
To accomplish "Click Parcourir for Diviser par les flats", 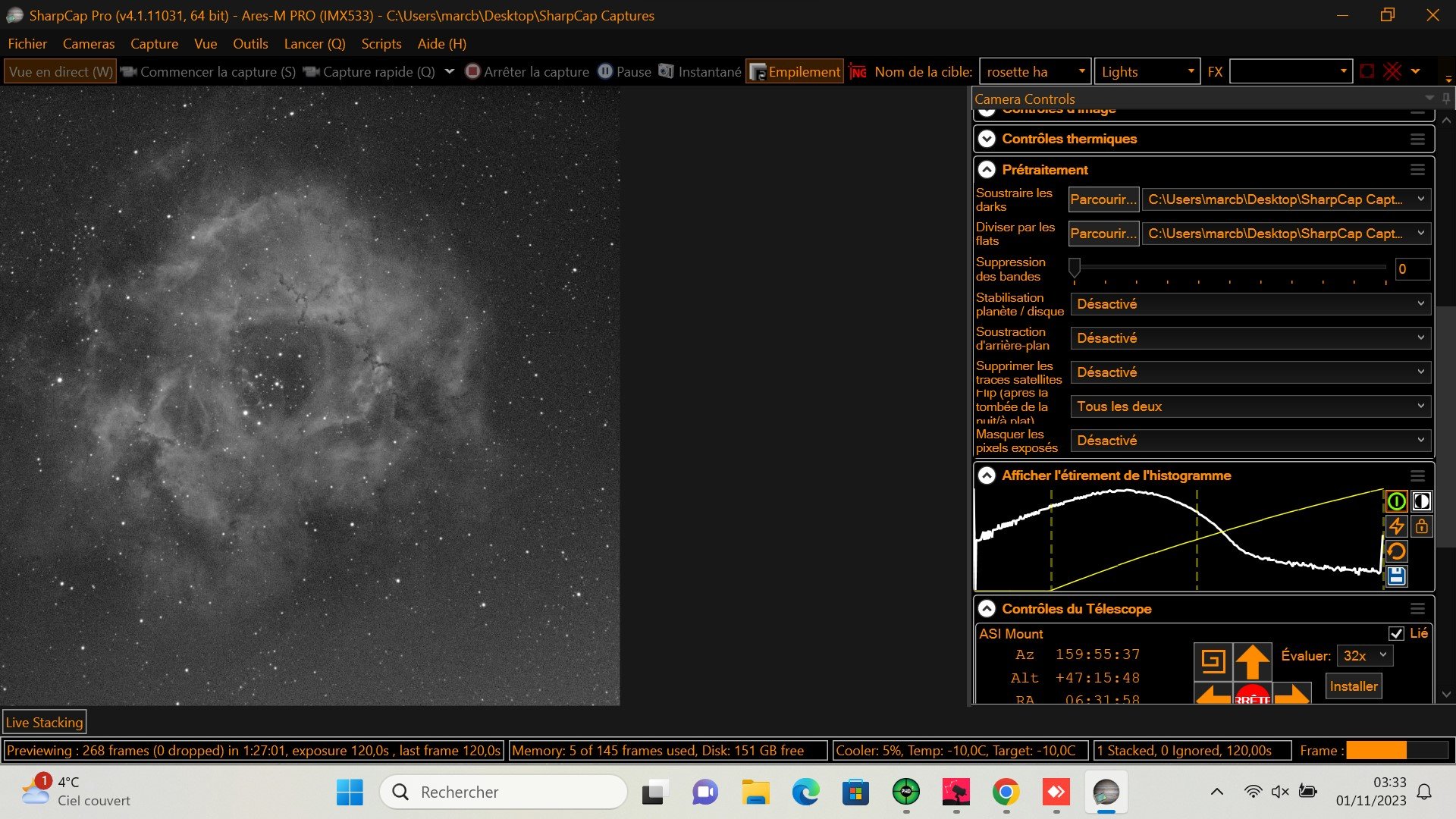I will pos(1103,234).
